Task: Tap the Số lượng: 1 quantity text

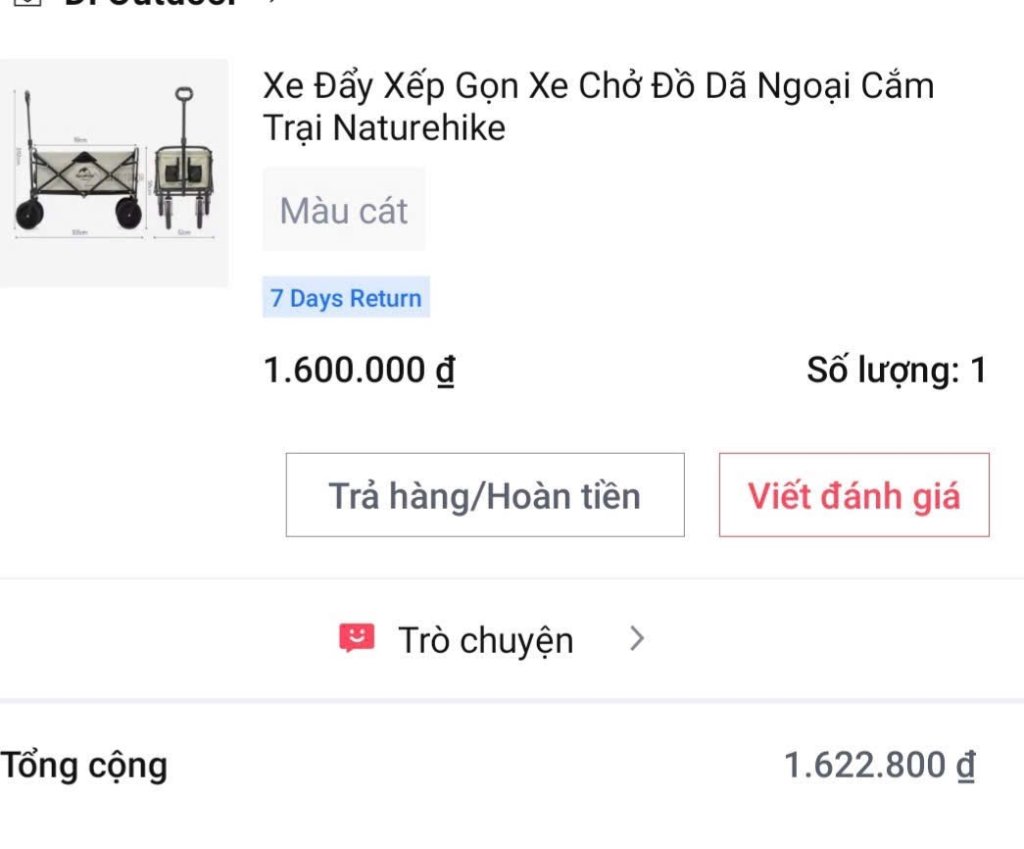Action: (896, 370)
